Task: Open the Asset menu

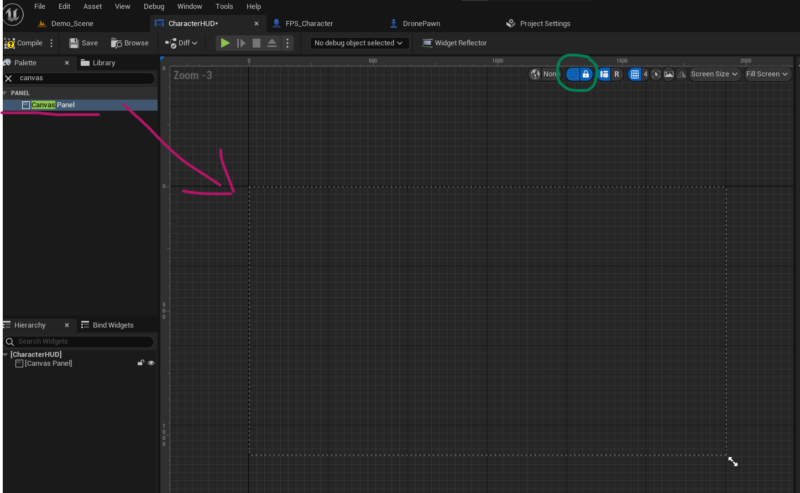Action: coord(92,7)
